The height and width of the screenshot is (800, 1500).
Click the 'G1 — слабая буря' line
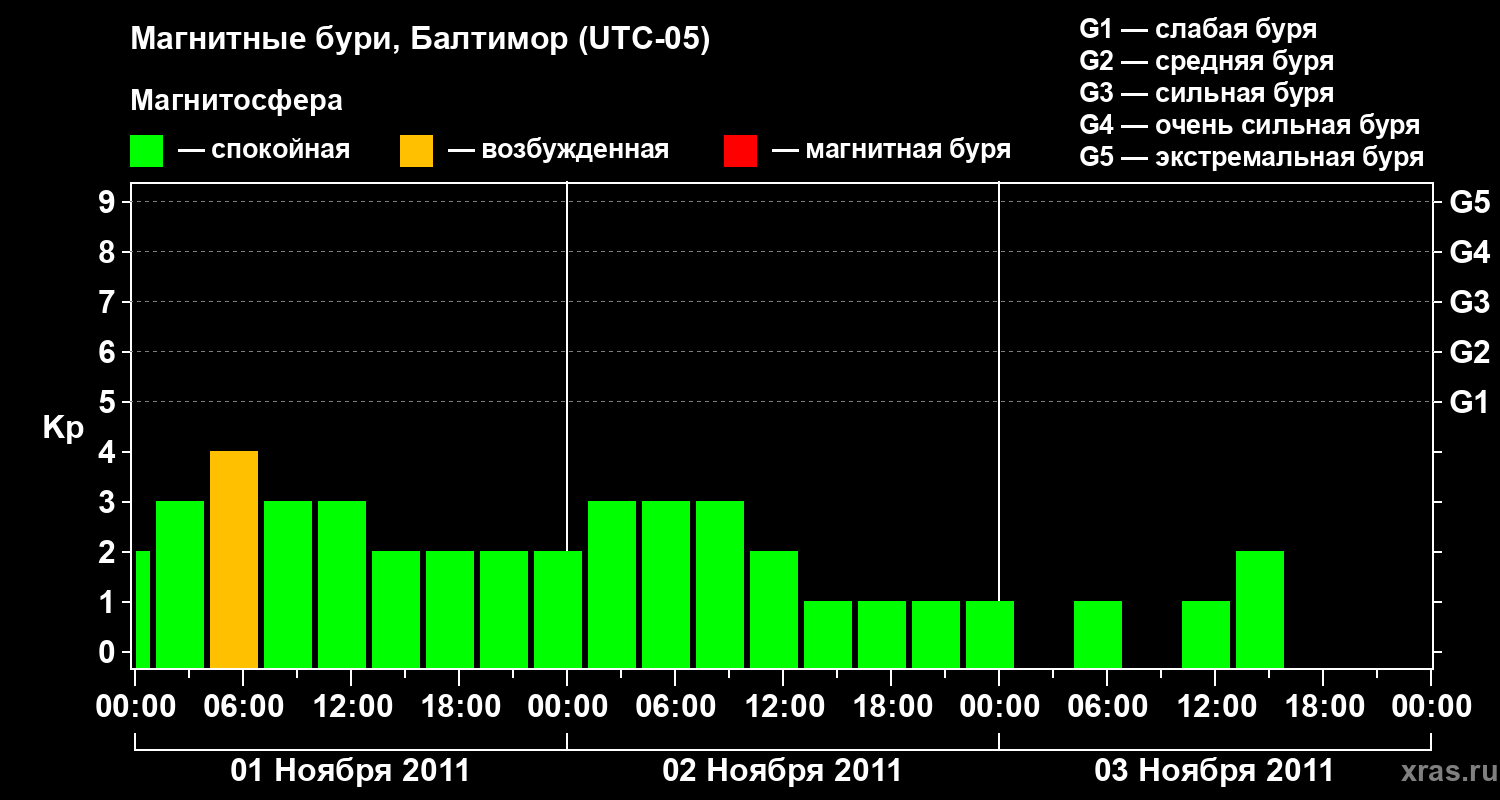pos(1198,29)
